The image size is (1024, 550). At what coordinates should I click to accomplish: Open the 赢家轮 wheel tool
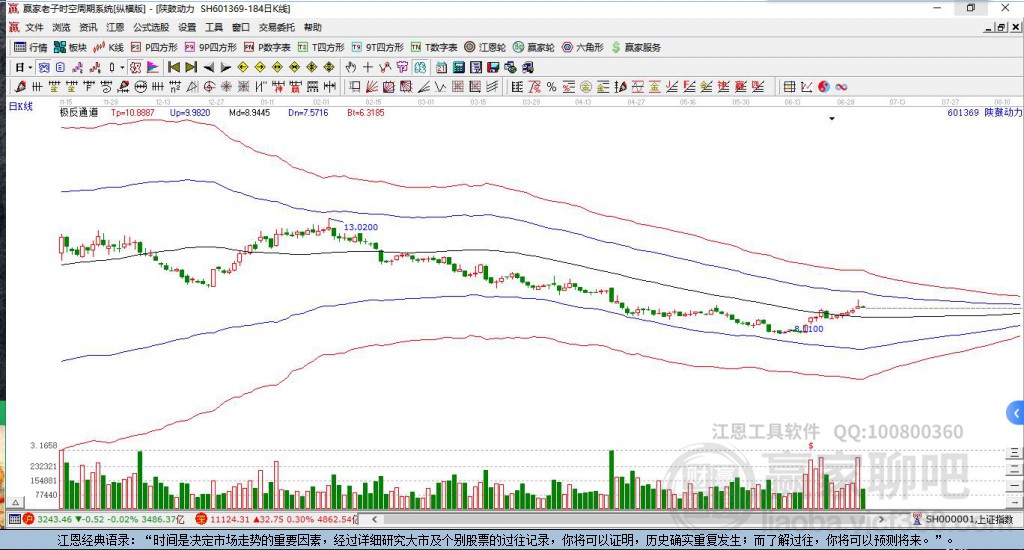(x=534, y=47)
